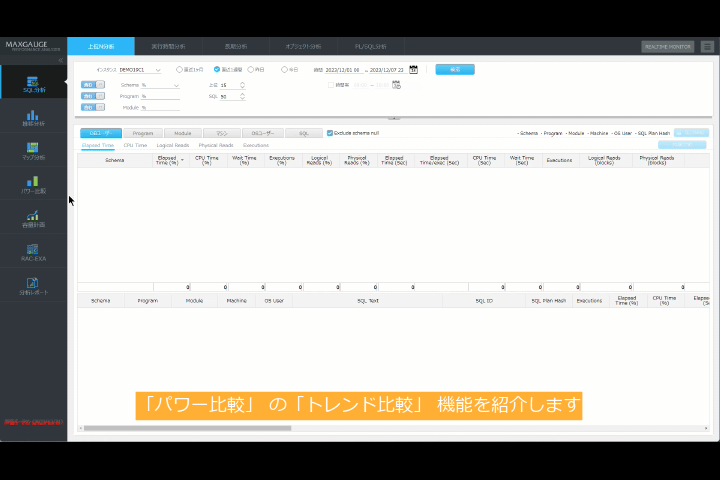This screenshot has width=720, height=480.
Task: Open the time-of-day clock picker icon
Action: pos(396,85)
